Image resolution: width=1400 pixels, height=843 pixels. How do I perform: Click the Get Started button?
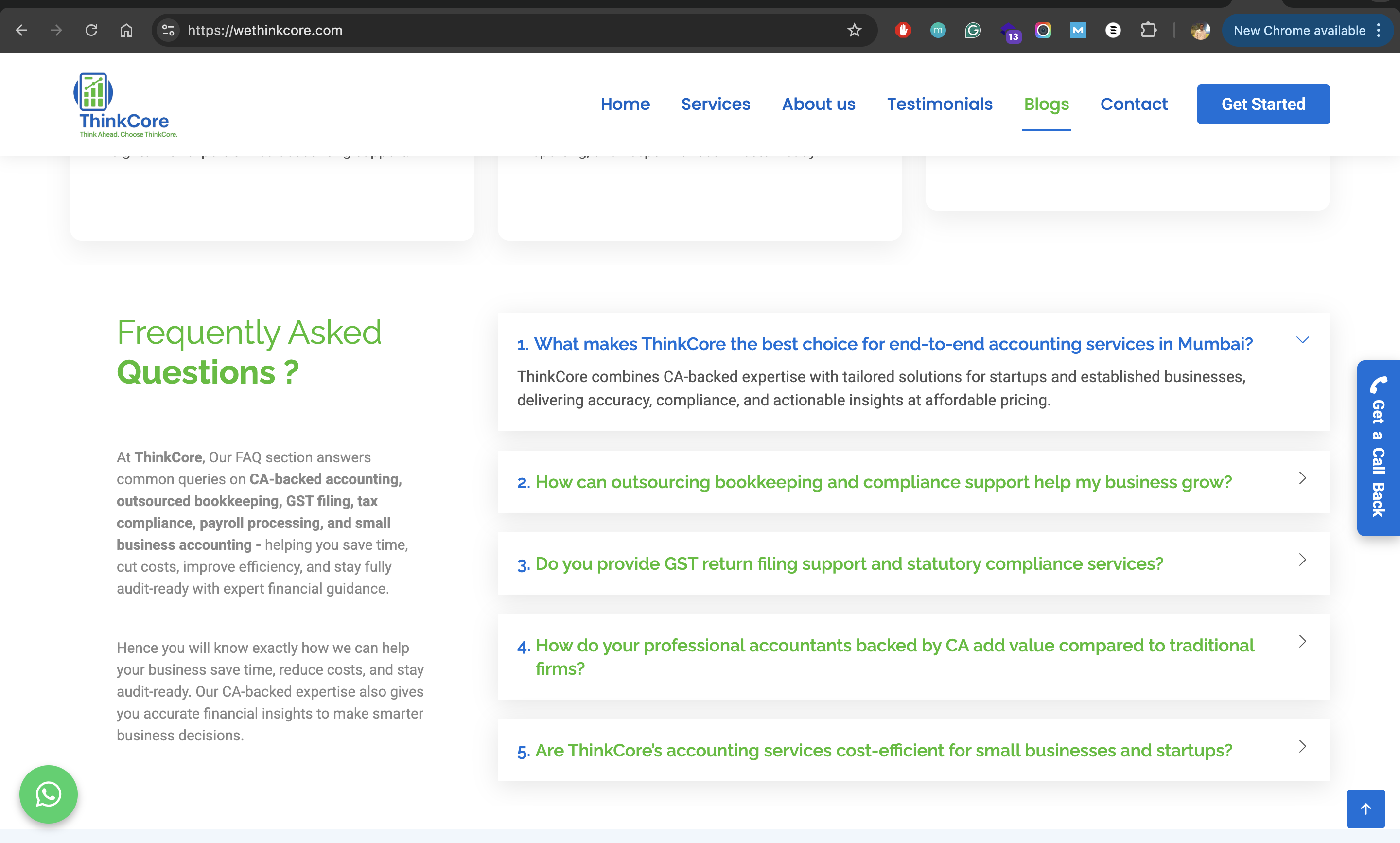[1263, 104]
